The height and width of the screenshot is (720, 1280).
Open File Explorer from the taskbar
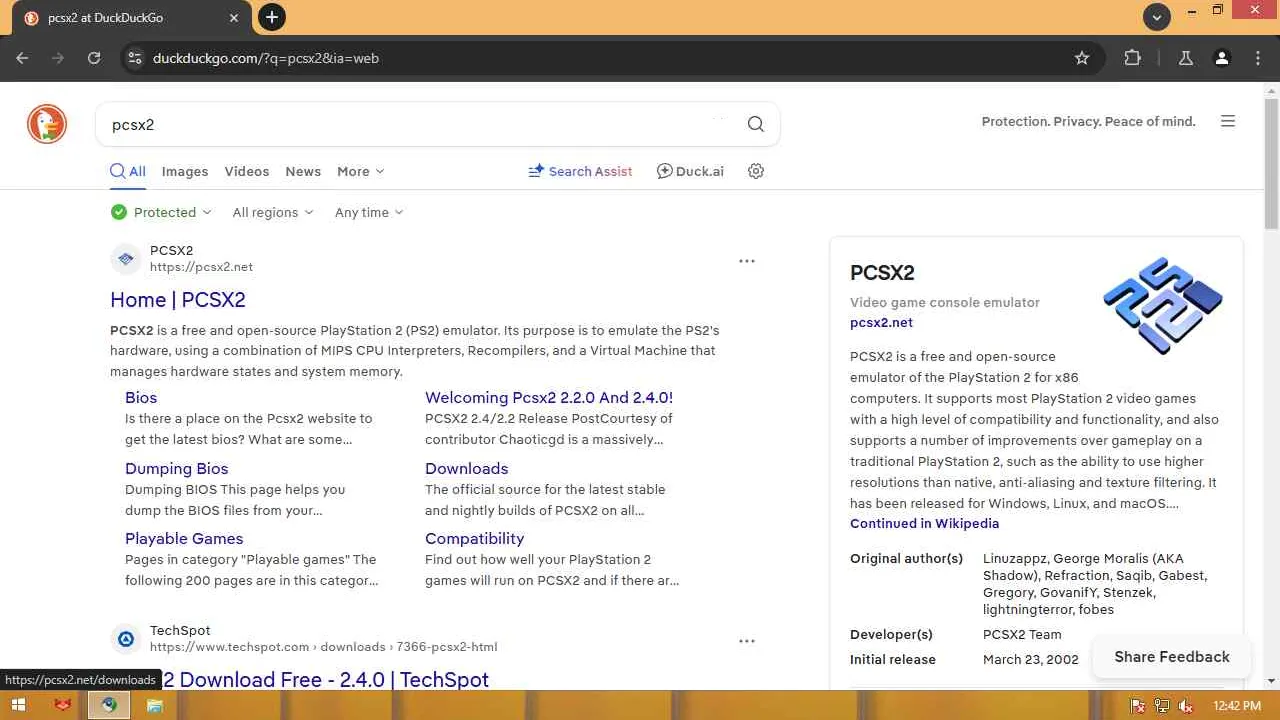[x=155, y=705]
